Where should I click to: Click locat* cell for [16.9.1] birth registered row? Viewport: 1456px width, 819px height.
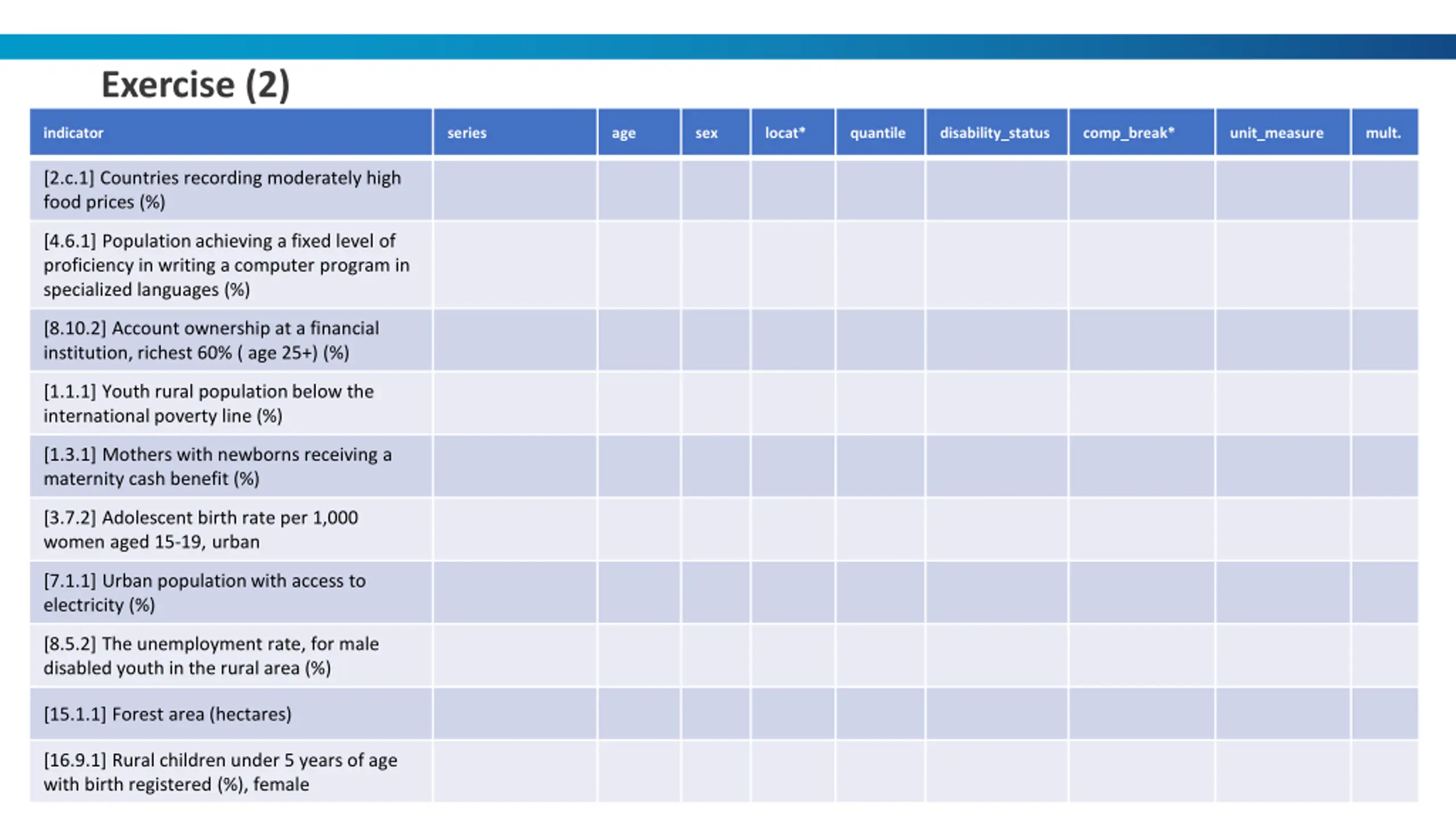793,772
